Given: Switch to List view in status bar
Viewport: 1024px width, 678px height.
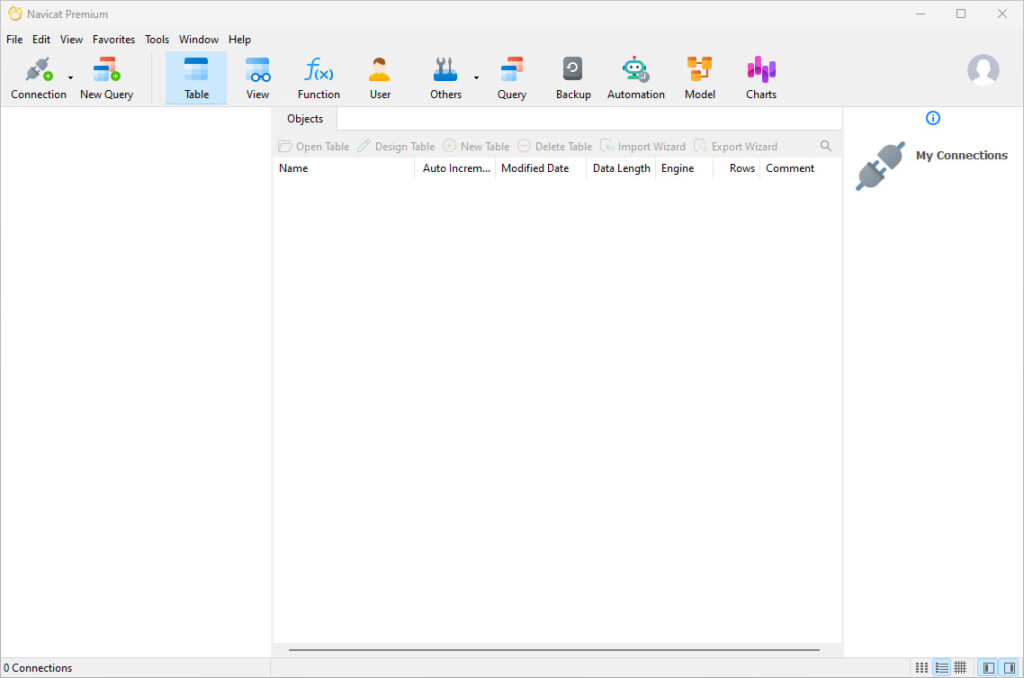Looking at the screenshot, I should pyautogui.click(x=921, y=668).
